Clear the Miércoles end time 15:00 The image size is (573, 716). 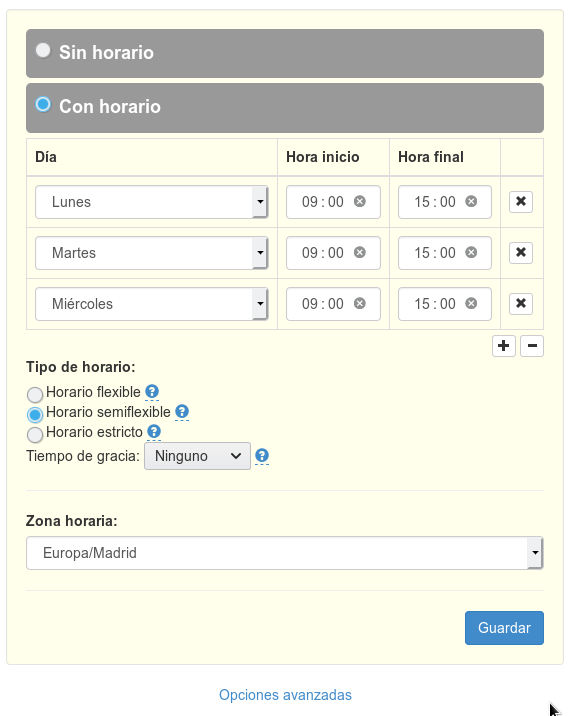click(x=471, y=304)
